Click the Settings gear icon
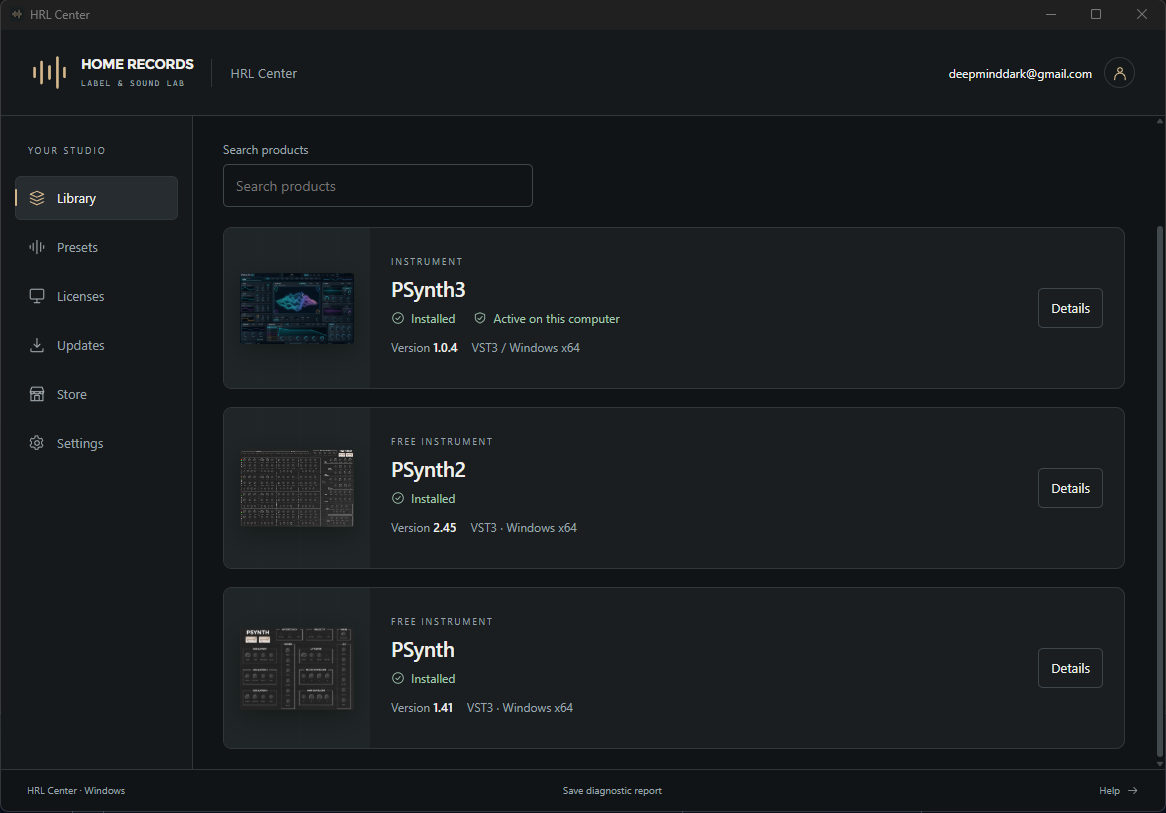The height and width of the screenshot is (813, 1166). [36, 443]
